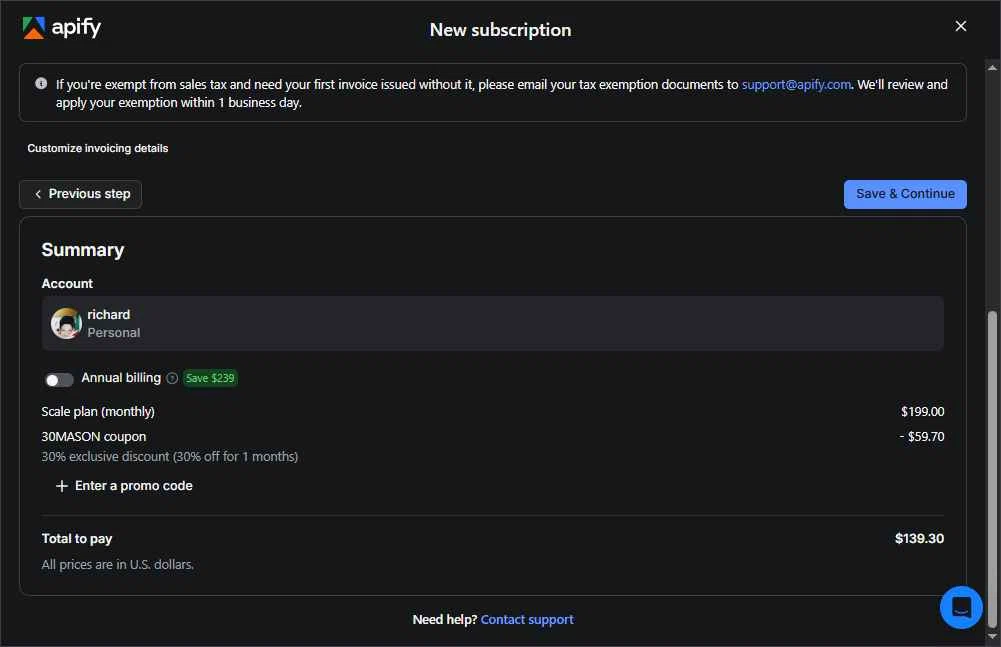This screenshot has width=1001, height=647.
Task: Click the info icon in tax notice
Action: click(x=41, y=84)
